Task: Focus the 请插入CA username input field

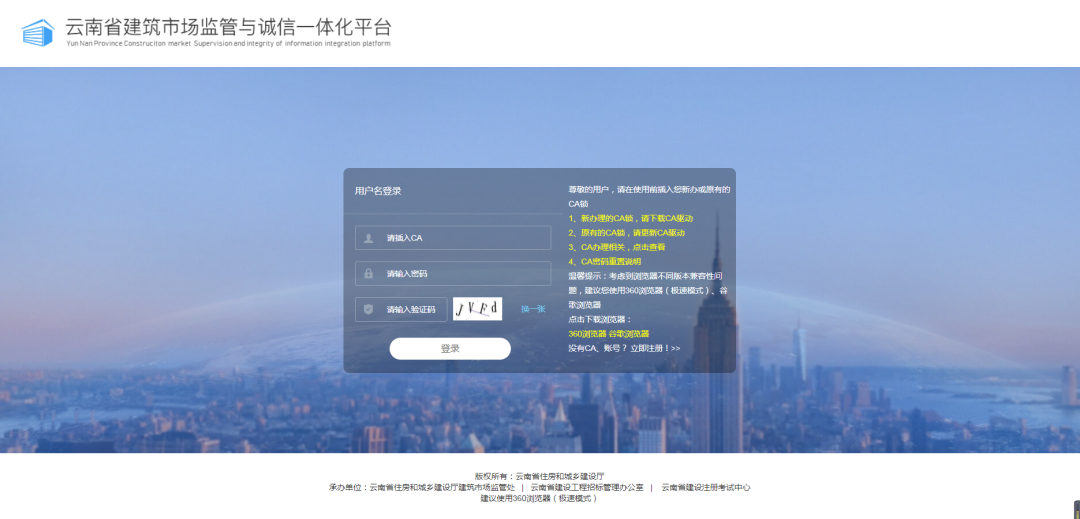Action: (x=453, y=237)
